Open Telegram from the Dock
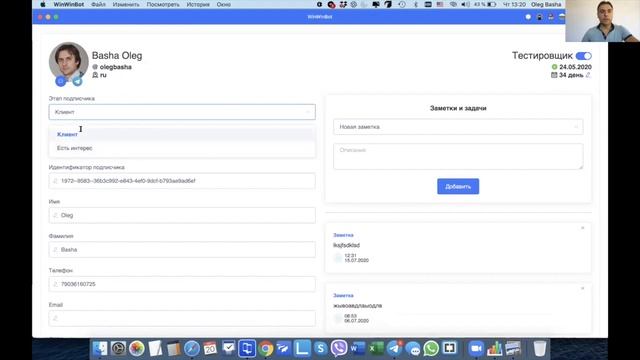This screenshot has width=640, height=360. click(394, 348)
